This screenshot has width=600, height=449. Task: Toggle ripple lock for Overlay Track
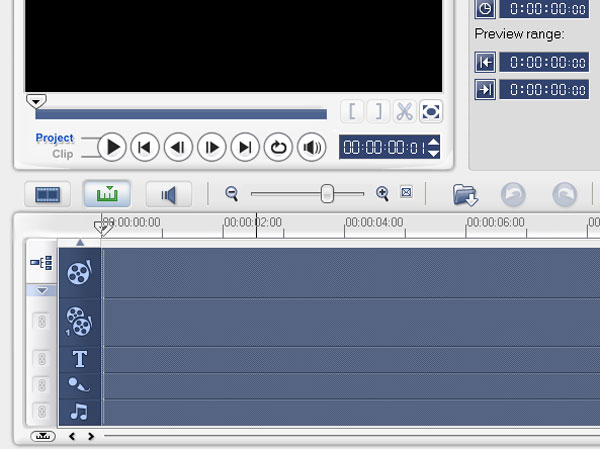click(42, 322)
